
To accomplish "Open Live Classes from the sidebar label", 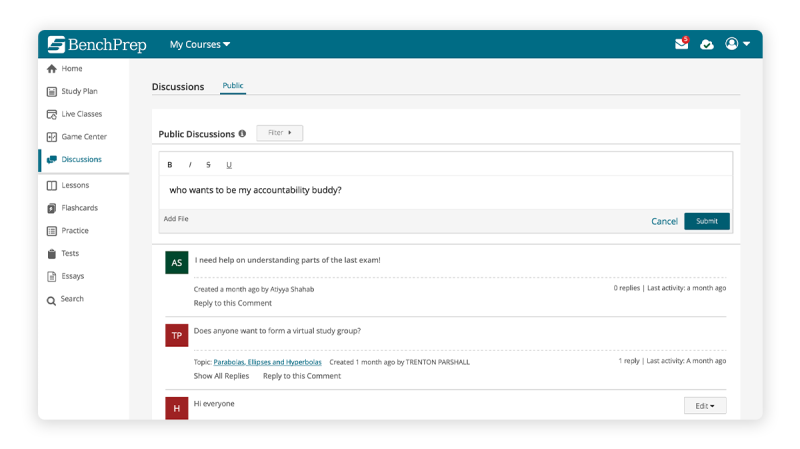I will click(x=82, y=114).
